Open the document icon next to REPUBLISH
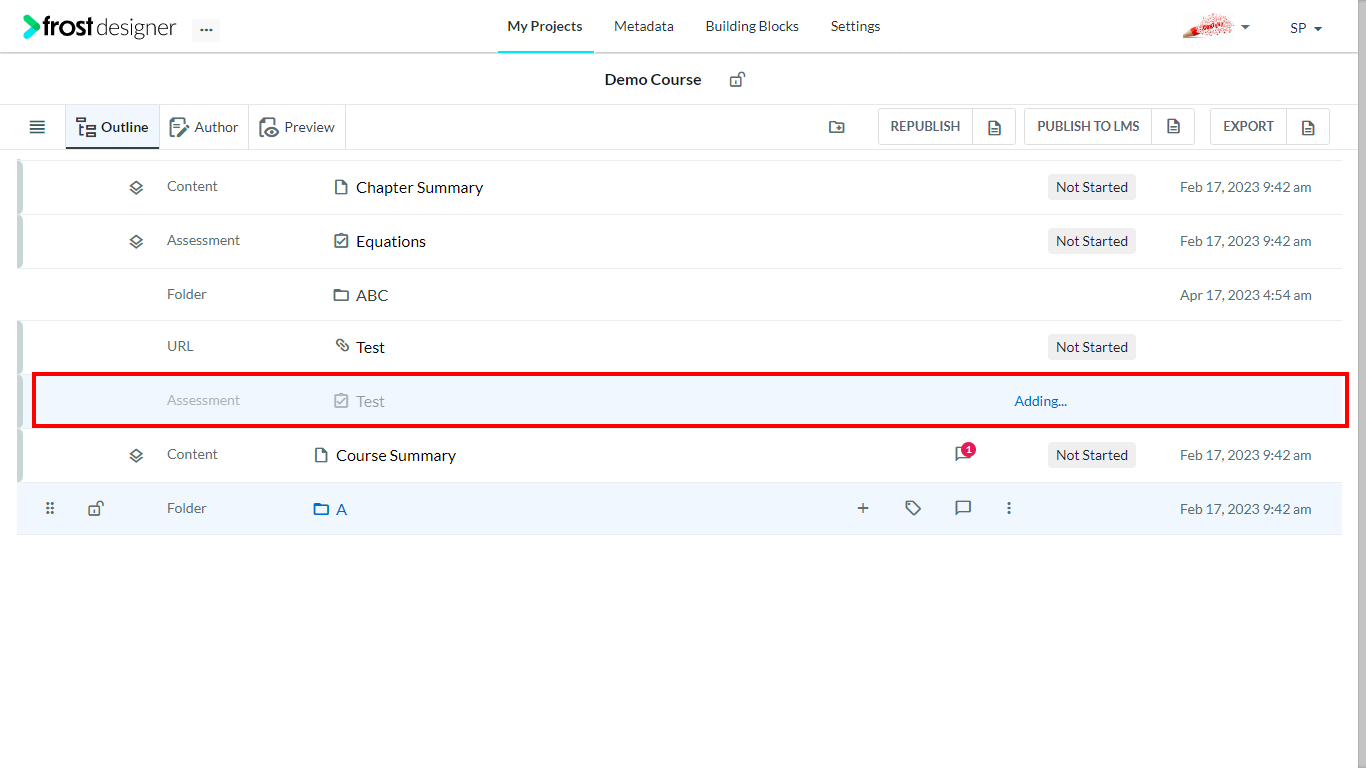Viewport: 1366px width, 768px height. coord(994,127)
